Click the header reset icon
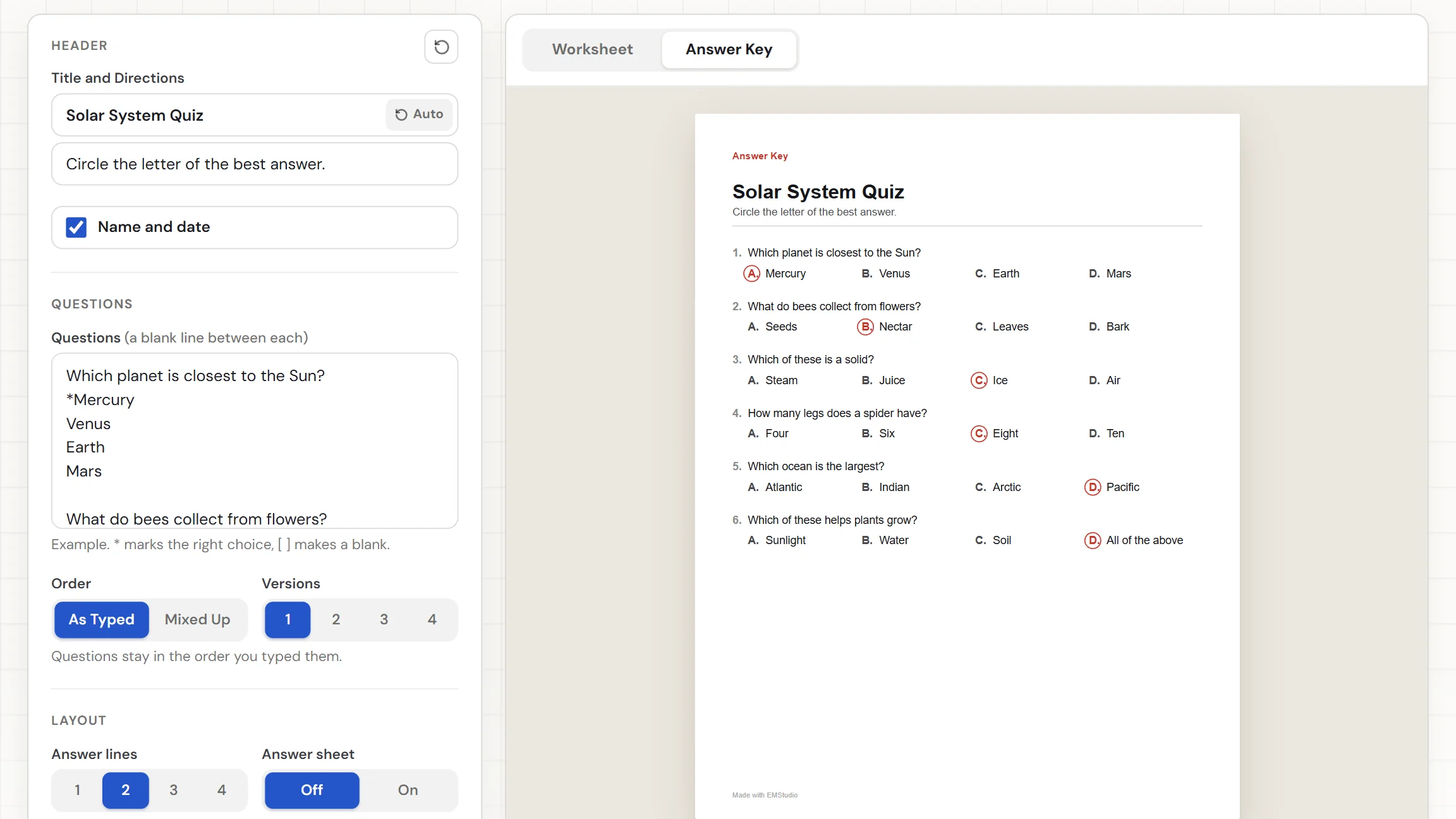Screen dimensions: 1456x819 pos(441,47)
